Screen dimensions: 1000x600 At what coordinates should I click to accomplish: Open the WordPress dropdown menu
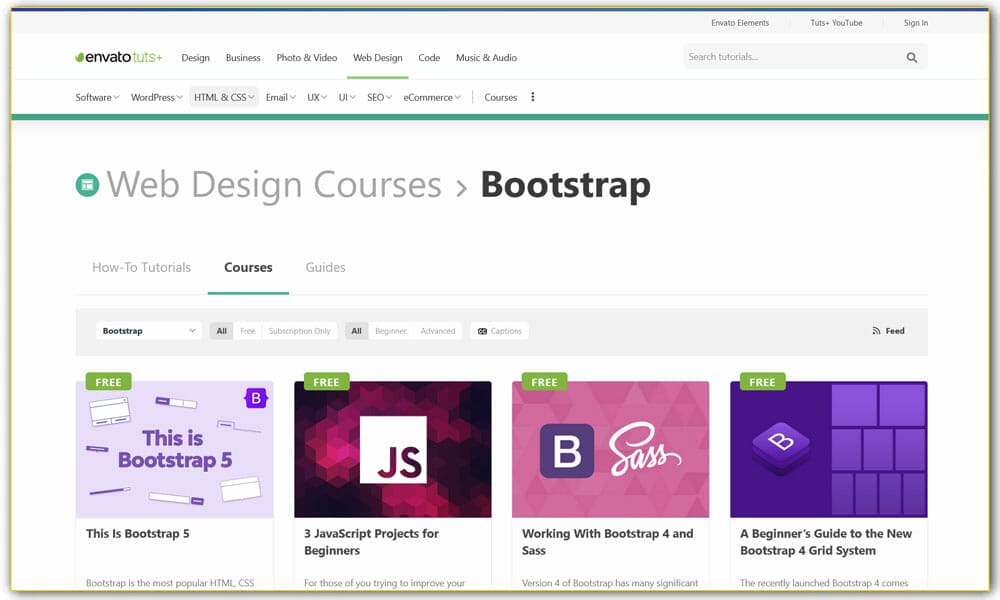[x=155, y=96]
